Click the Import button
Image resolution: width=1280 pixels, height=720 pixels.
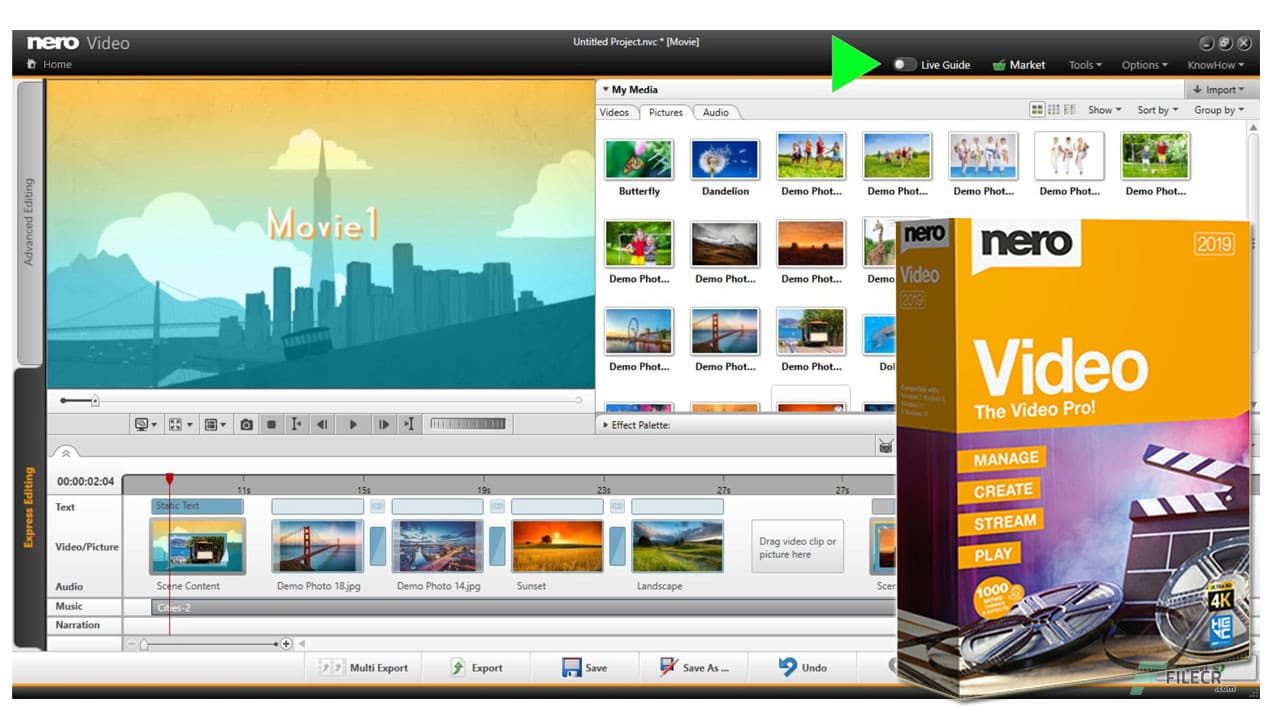1220,89
